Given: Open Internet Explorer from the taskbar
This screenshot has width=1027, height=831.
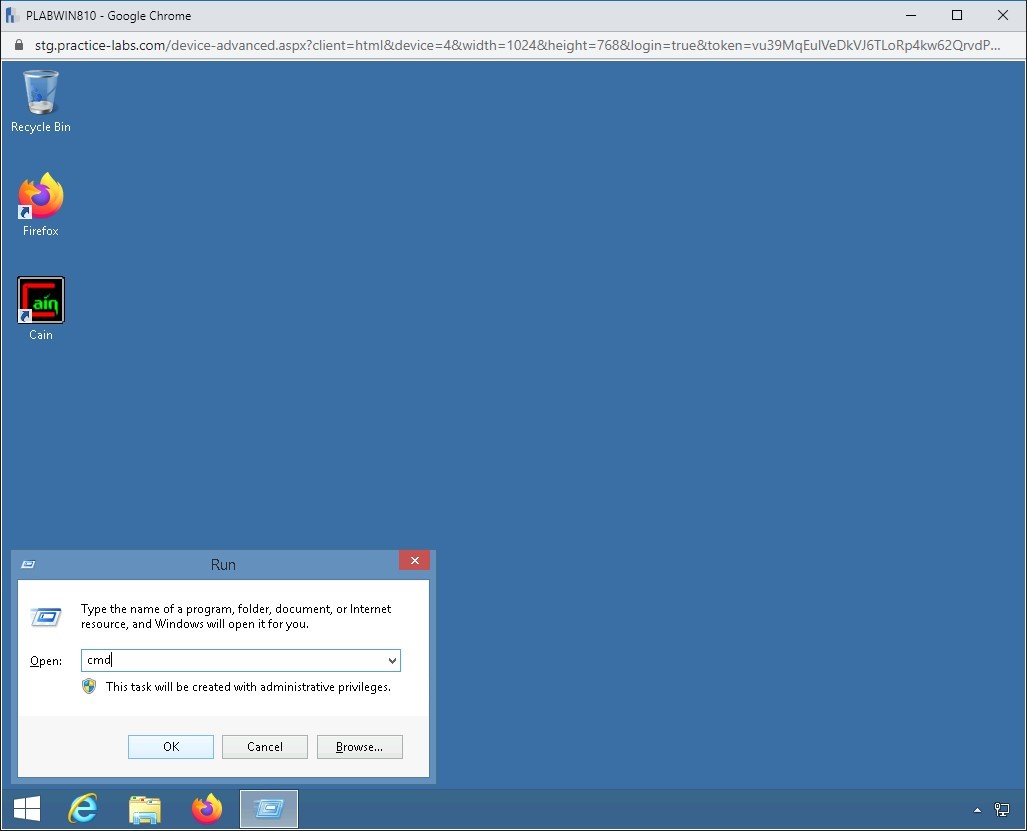Looking at the screenshot, I should tap(83, 808).
